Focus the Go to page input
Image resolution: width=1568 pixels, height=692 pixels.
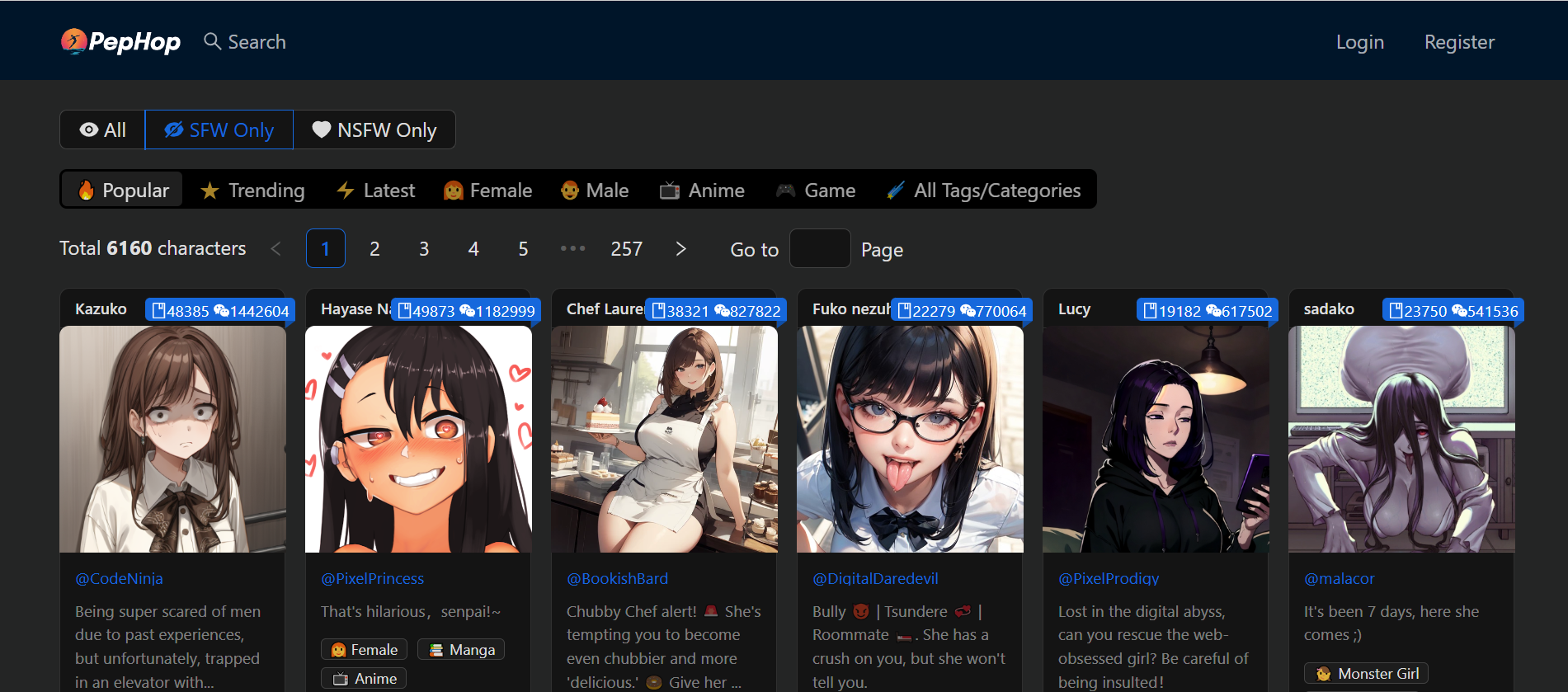pos(820,248)
